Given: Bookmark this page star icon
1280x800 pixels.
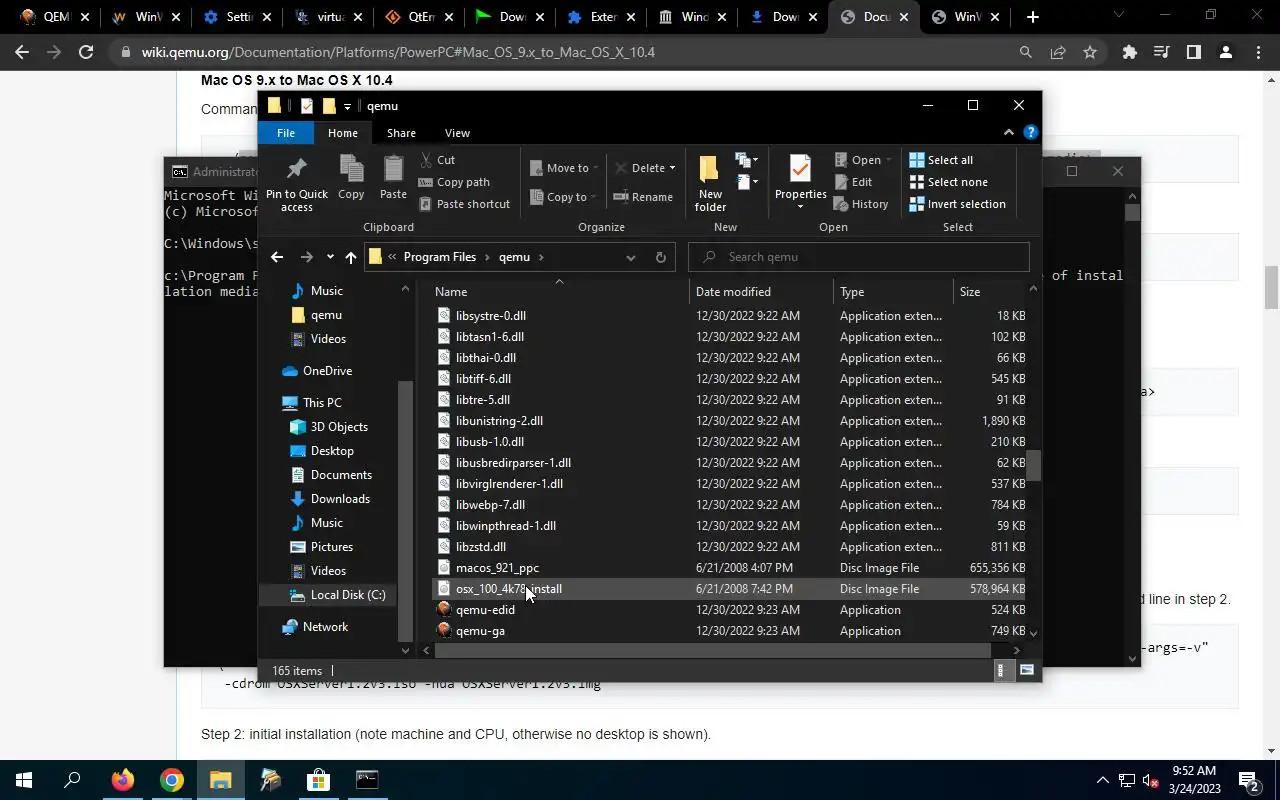Looking at the screenshot, I should 1090,52.
